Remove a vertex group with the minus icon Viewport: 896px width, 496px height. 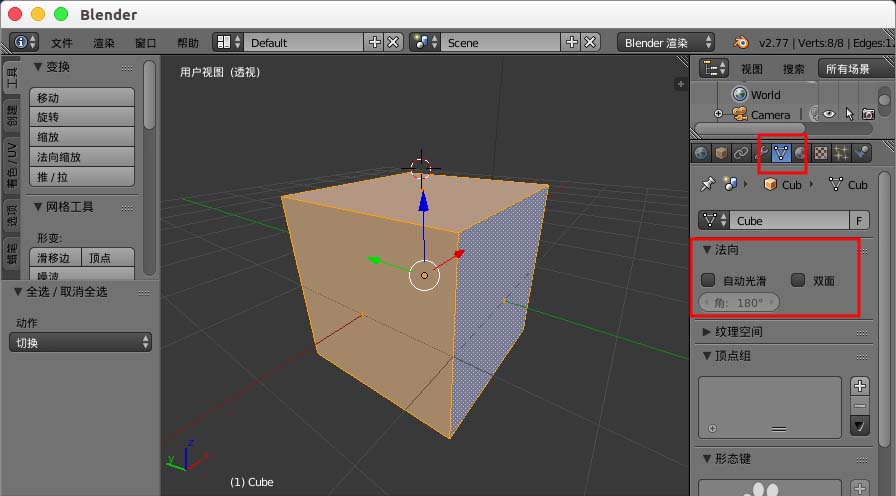[860, 406]
